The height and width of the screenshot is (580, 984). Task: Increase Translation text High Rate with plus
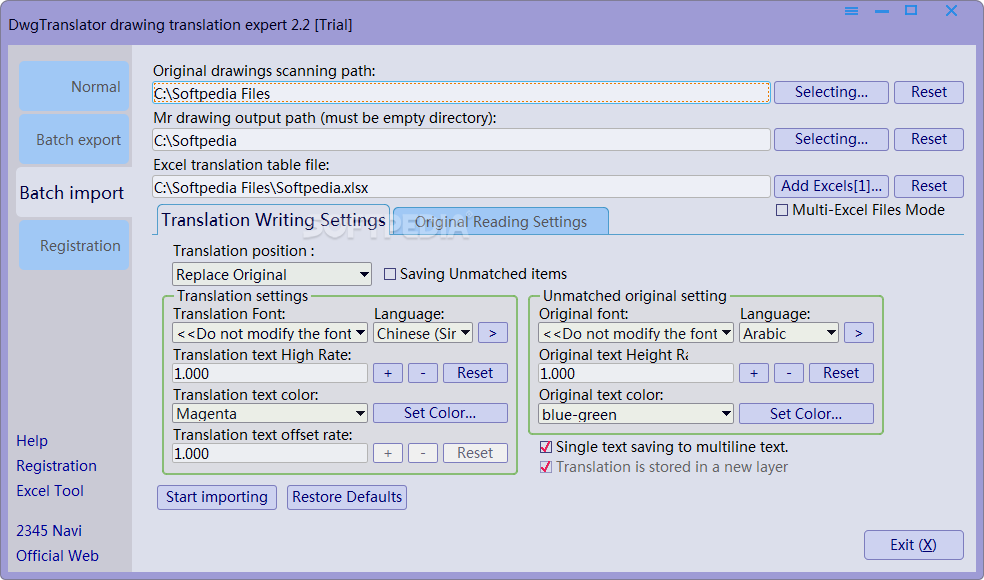388,373
